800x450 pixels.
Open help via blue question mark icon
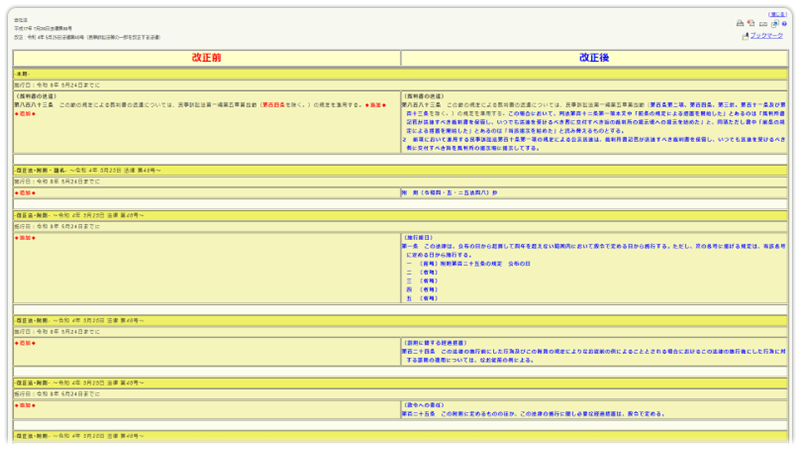coord(783,23)
